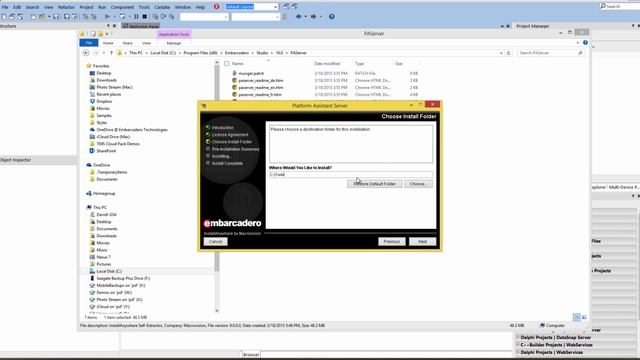Select Explorer Home ribbon tab
Viewport: 640px width, 360px height.
click(108, 43)
